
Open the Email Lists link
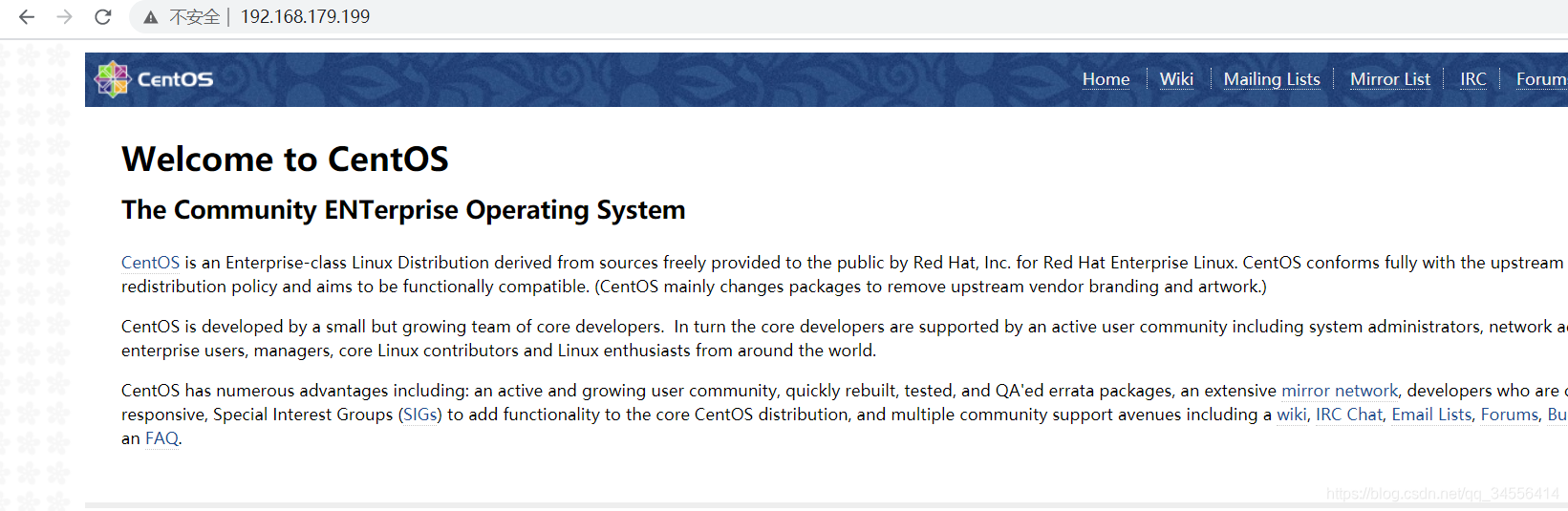1431,415
